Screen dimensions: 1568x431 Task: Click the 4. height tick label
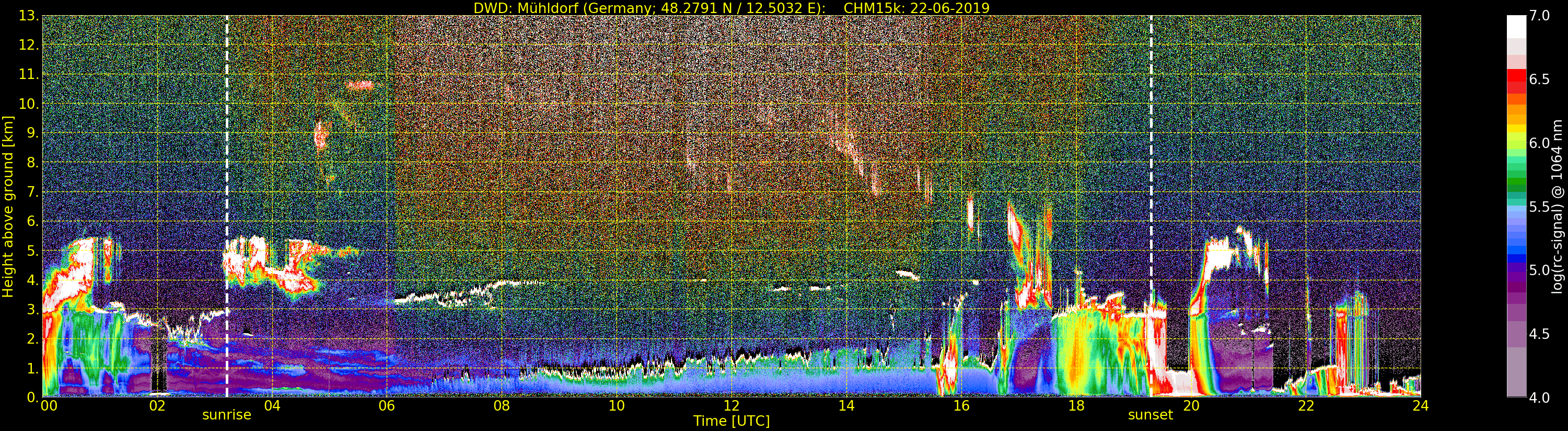pyautogui.click(x=32, y=280)
